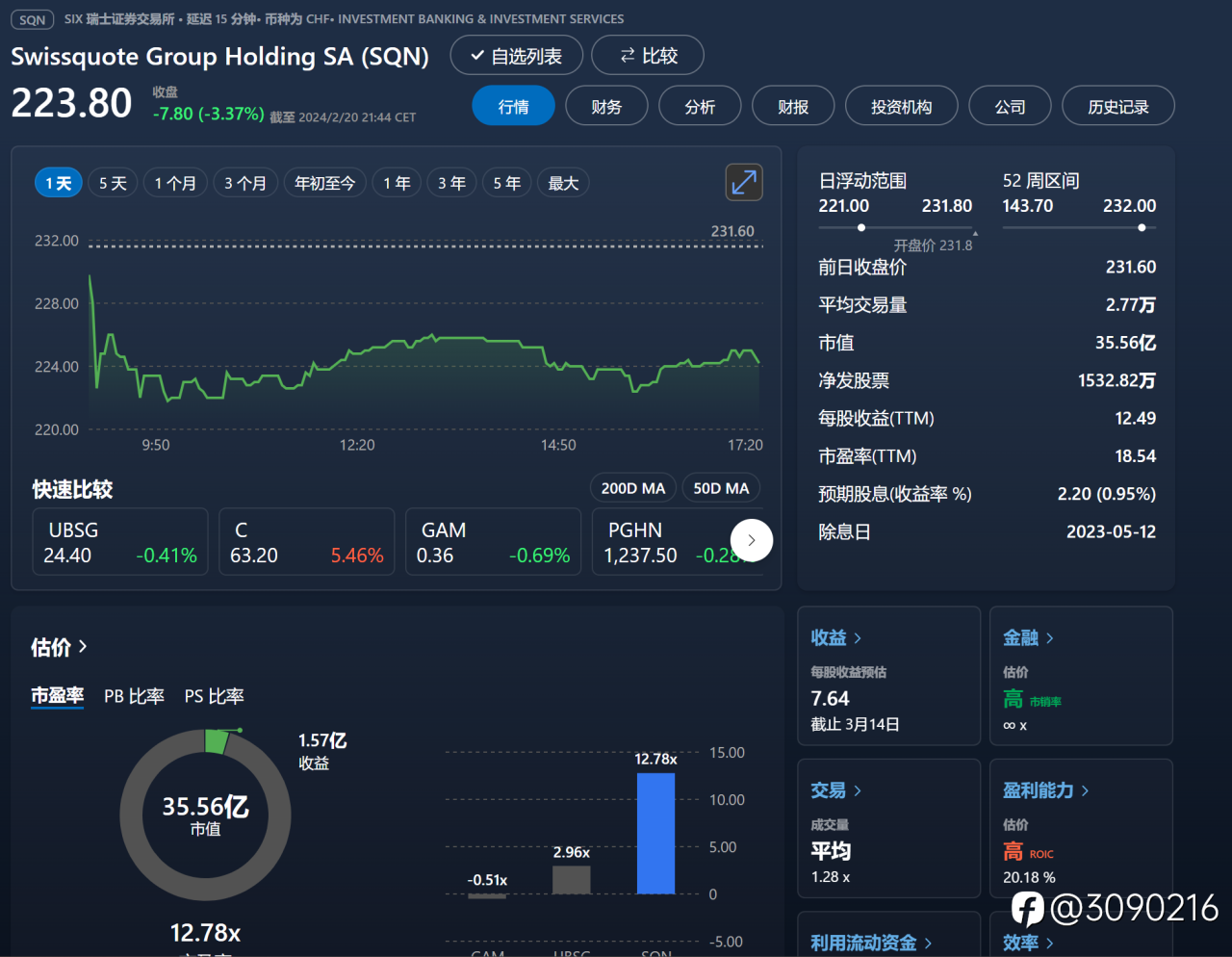Click the 每股收益(TTM) row
1232x957 pixels.
[988, 418]
